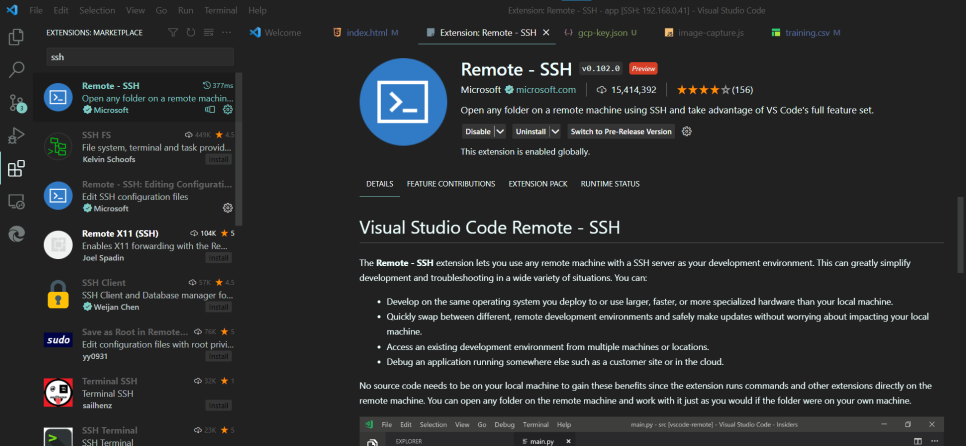Click the SSH FS extension icon
The image size is (966, 446).
pos(58,147)
